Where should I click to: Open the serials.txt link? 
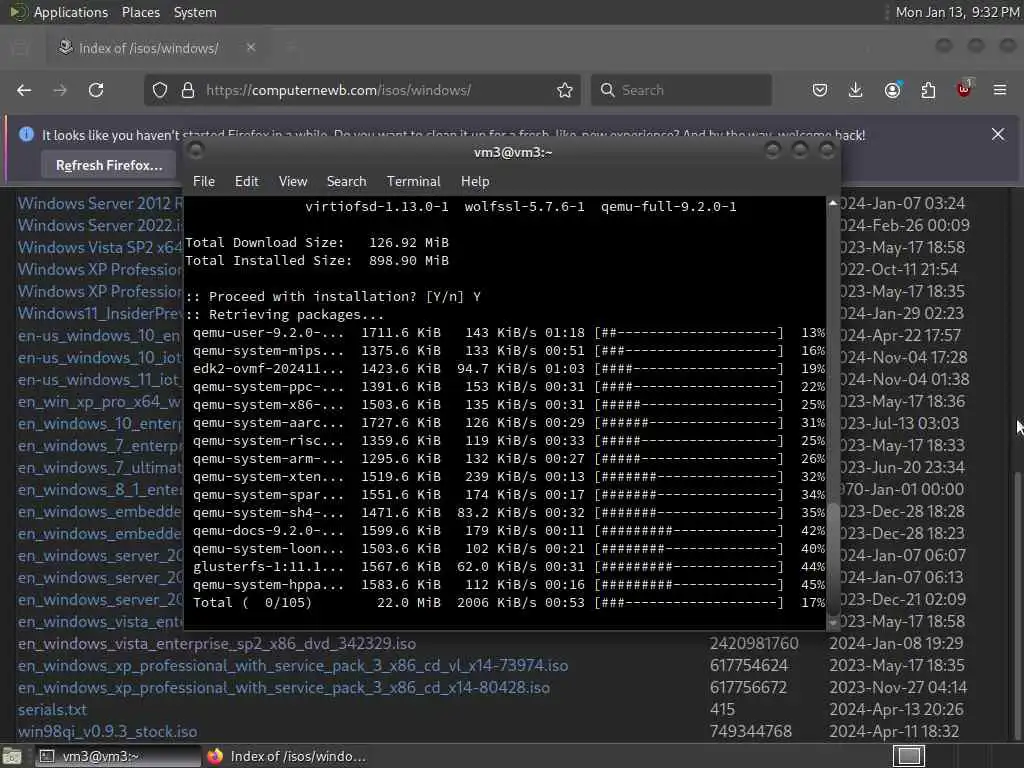pos(52,710)
